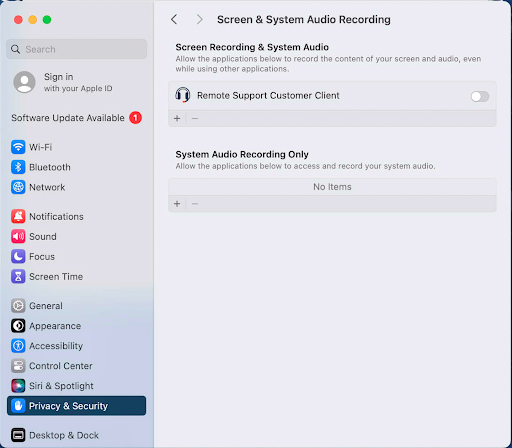Select Desktop & Dock label
Viewport: 512px width, 448px height.
coord(64,435)
